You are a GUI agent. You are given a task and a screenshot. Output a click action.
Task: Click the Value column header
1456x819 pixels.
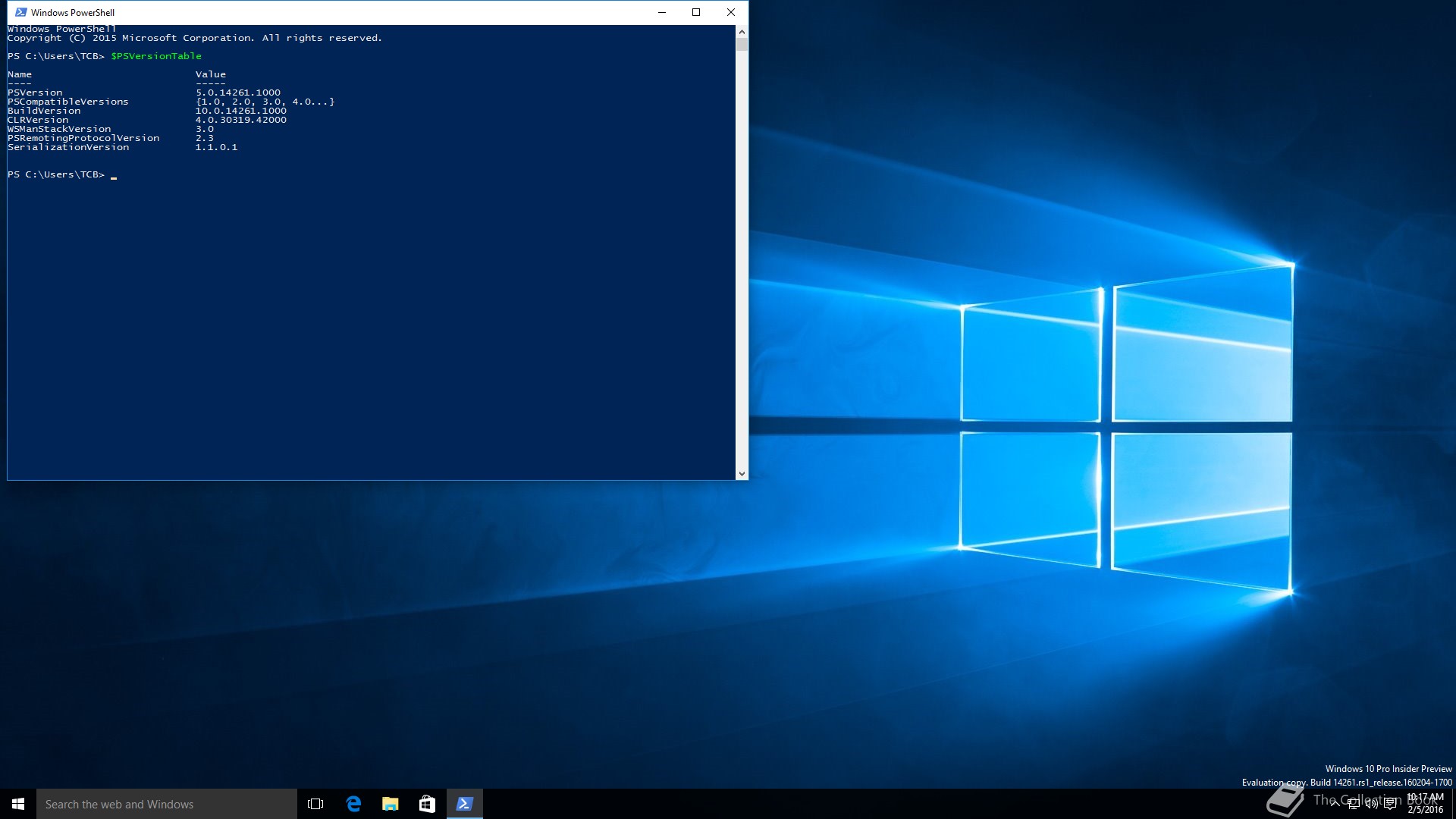point(211,74)
